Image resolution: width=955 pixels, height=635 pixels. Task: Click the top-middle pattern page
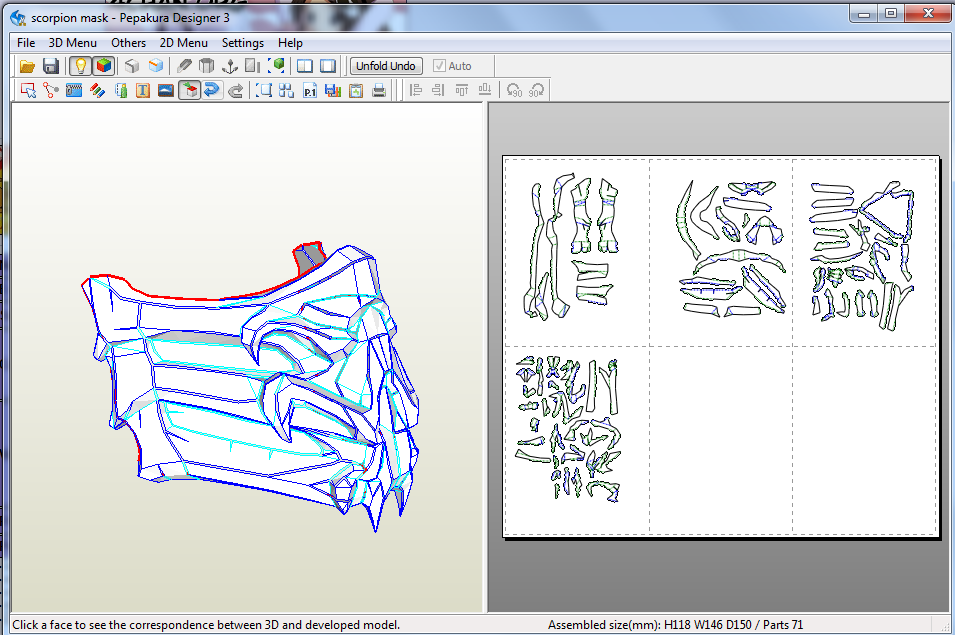pos(721,253)
